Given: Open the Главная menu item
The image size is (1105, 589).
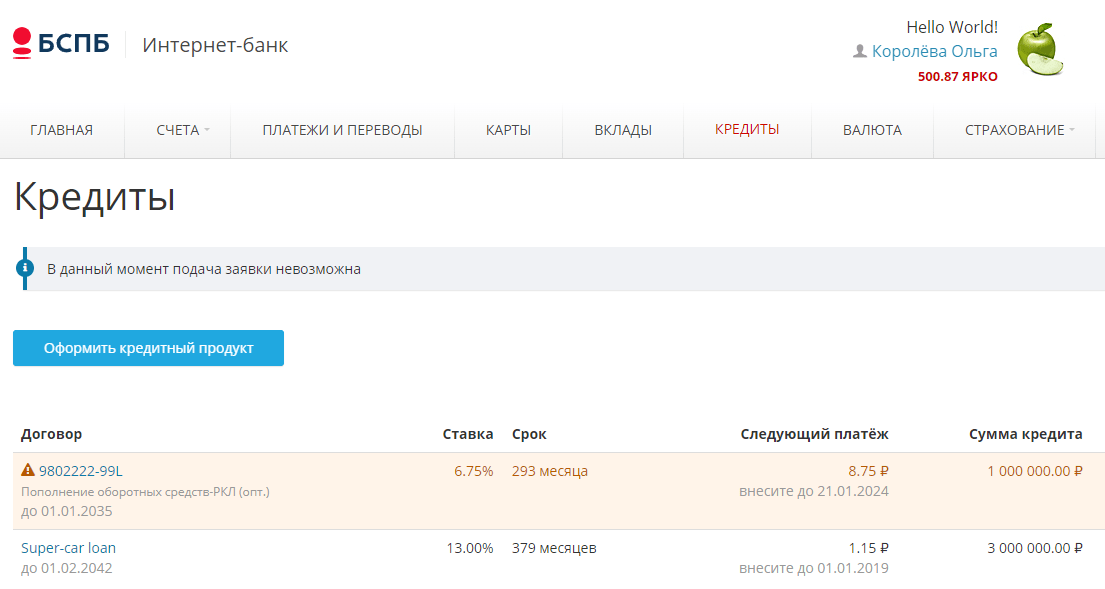Looking at the screenshot, I should click(x=61, y=130).
